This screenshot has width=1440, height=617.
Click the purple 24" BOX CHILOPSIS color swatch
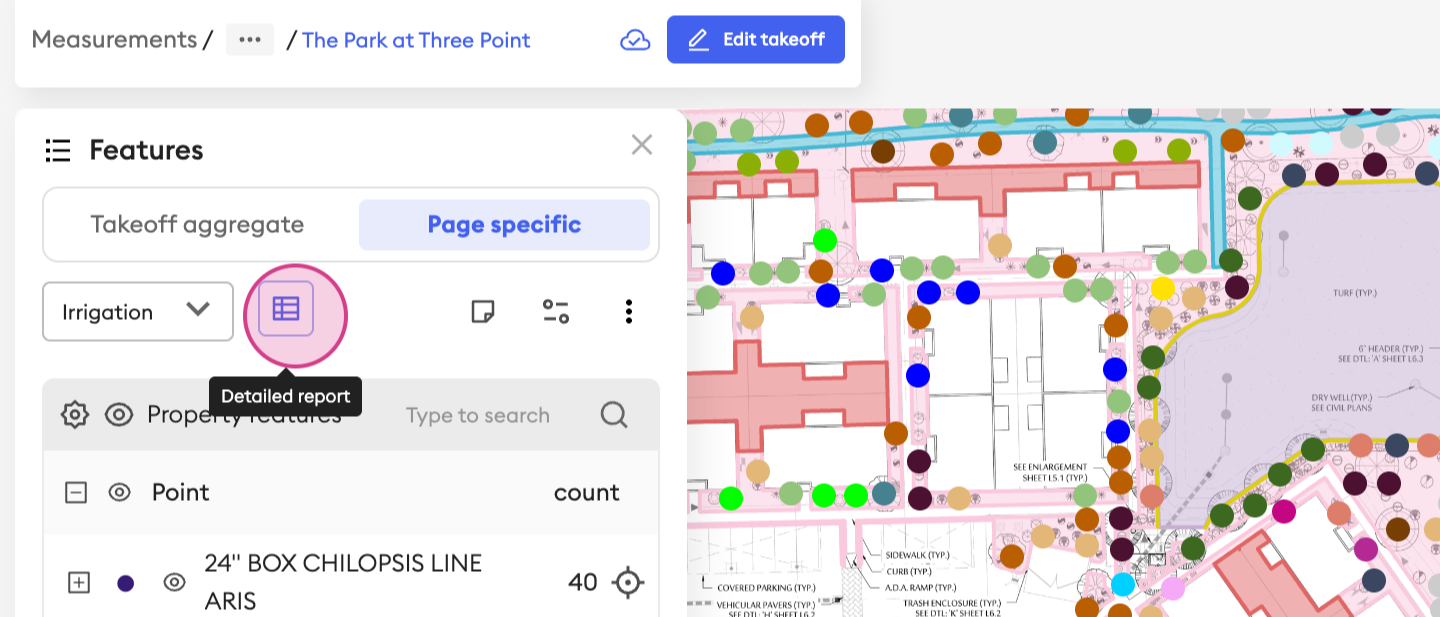point(126,583)
